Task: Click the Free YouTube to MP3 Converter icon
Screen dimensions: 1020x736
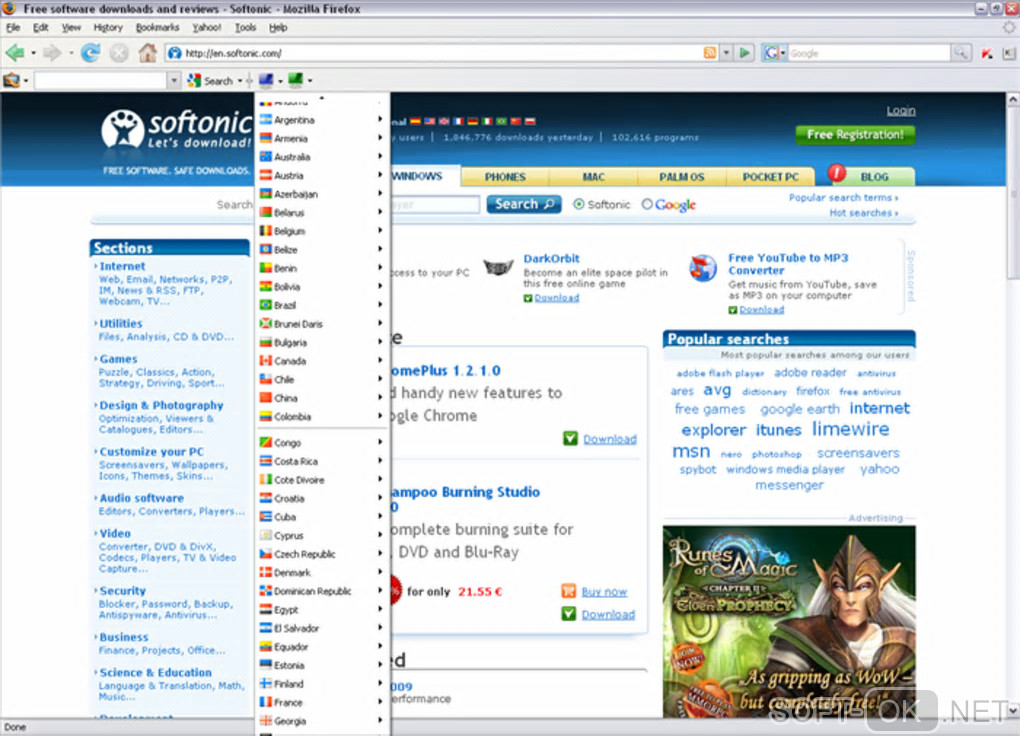Action: pos(703,268)
